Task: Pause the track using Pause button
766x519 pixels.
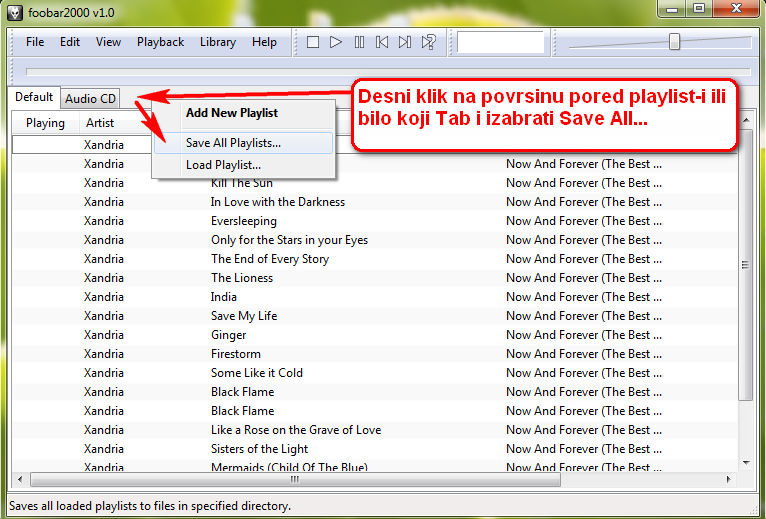Action: 359,42
